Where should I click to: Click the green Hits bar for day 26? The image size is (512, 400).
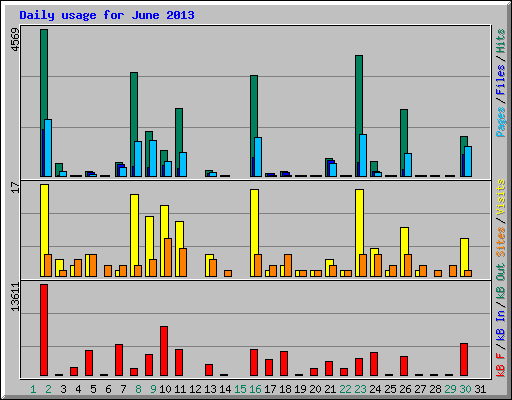404,130
